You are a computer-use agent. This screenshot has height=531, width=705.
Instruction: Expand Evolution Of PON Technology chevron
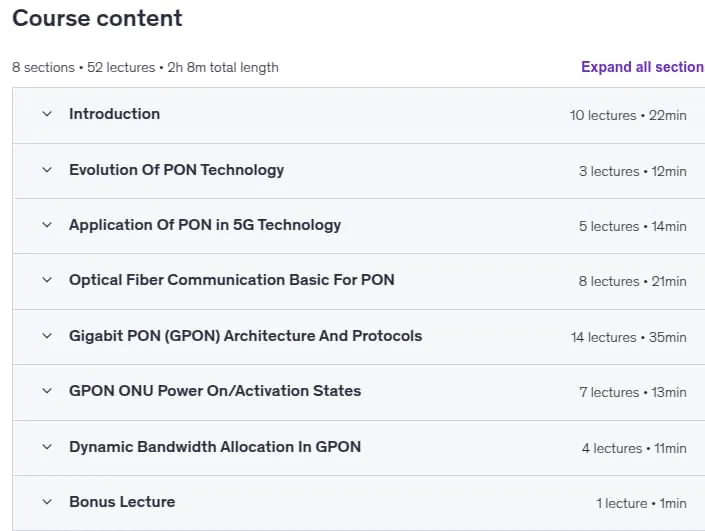[47, 170]
